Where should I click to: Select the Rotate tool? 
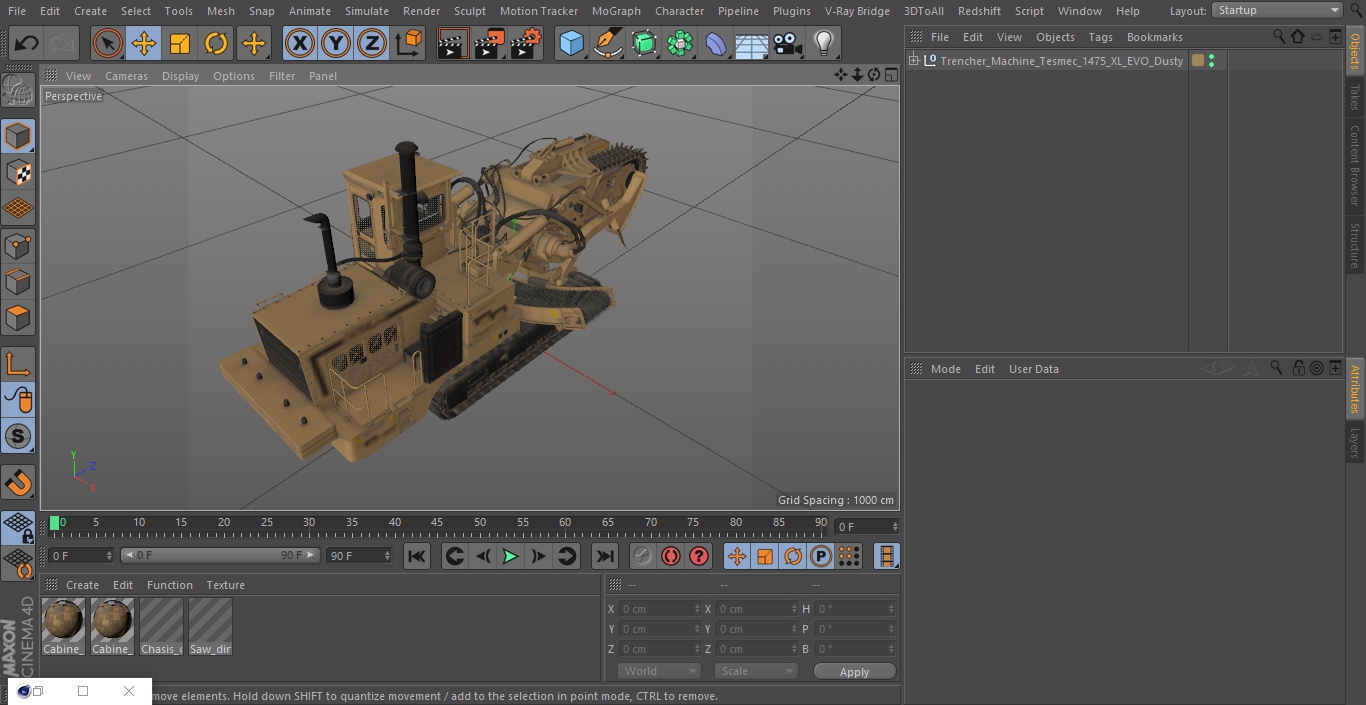[216, 43]
